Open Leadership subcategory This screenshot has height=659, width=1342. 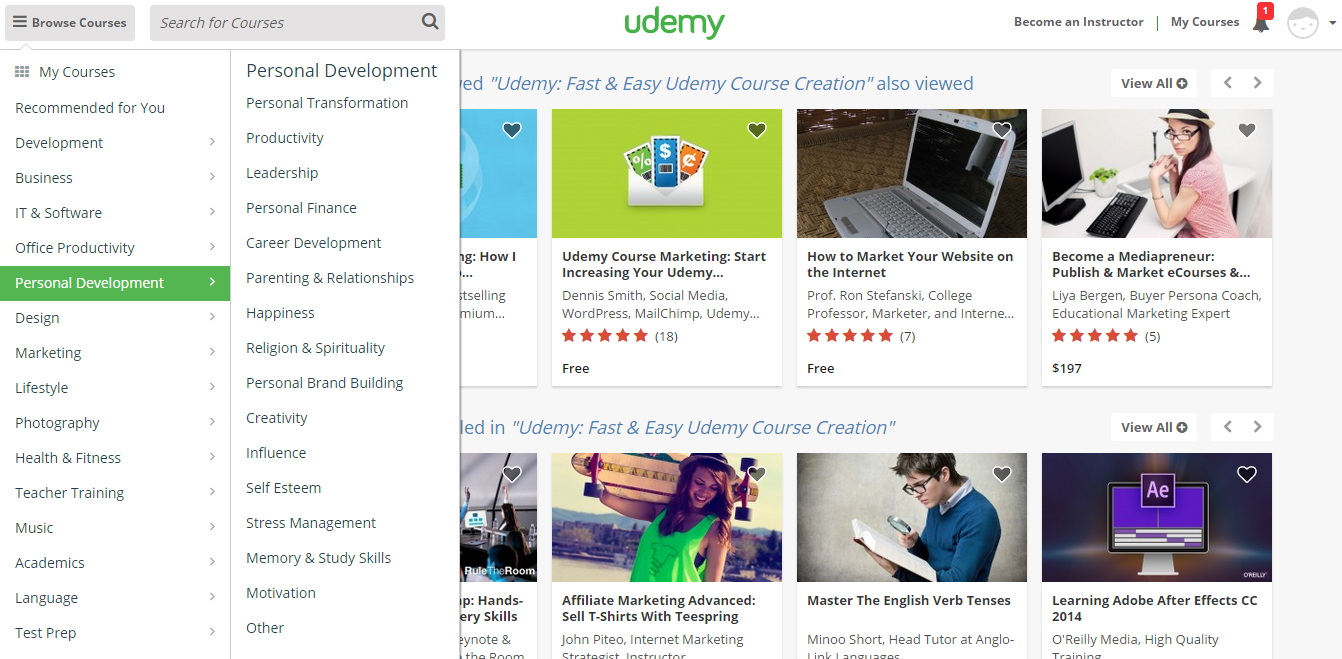pos(282,173)
